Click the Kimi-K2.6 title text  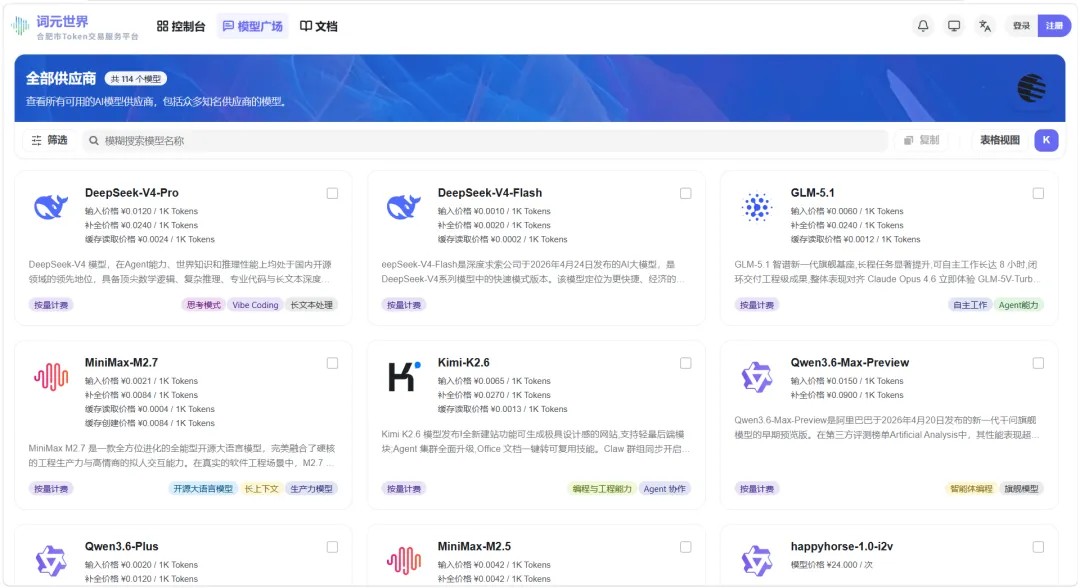click(464, 362)
